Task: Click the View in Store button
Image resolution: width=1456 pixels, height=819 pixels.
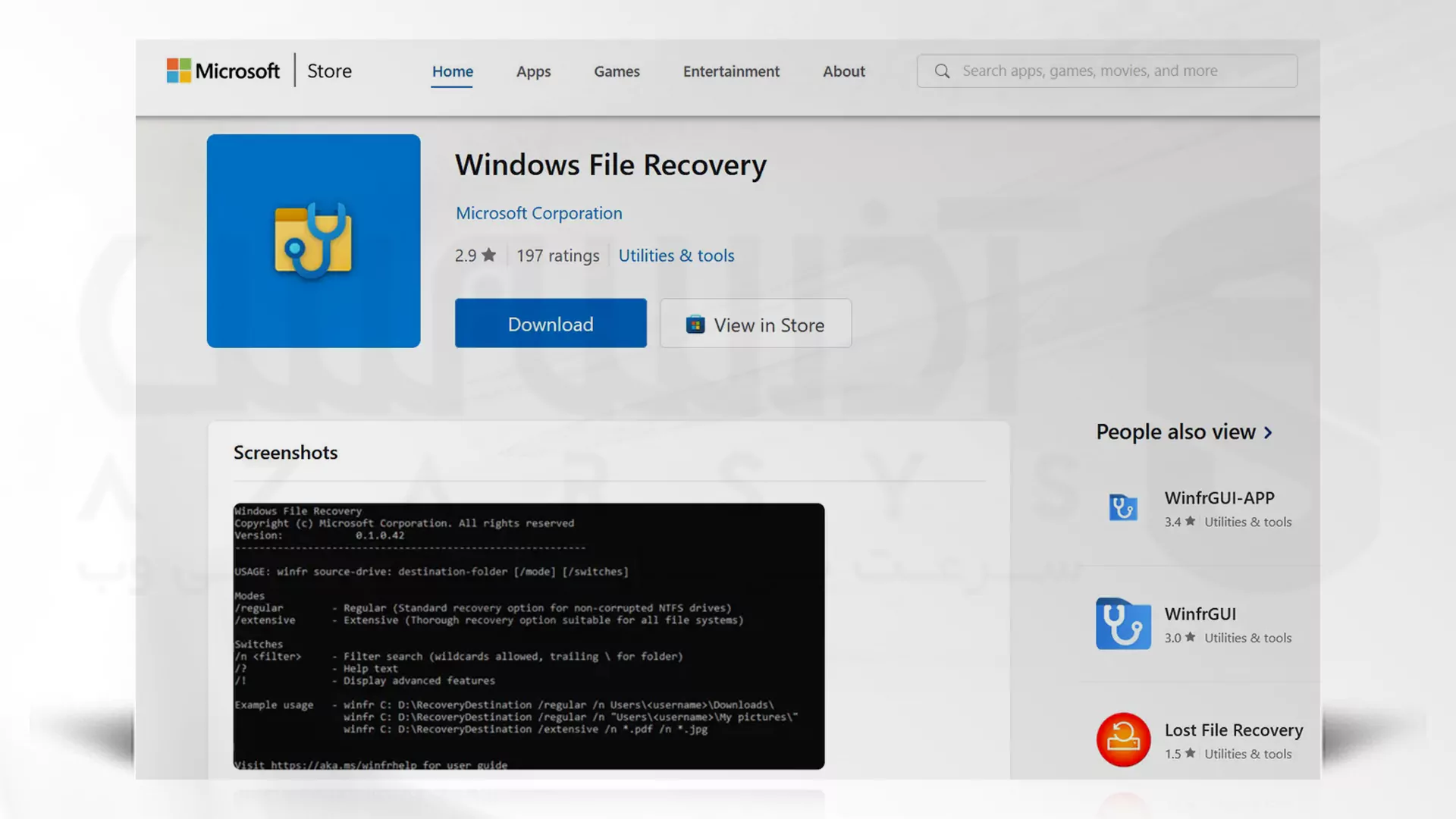Action: (x=755, y=323)
